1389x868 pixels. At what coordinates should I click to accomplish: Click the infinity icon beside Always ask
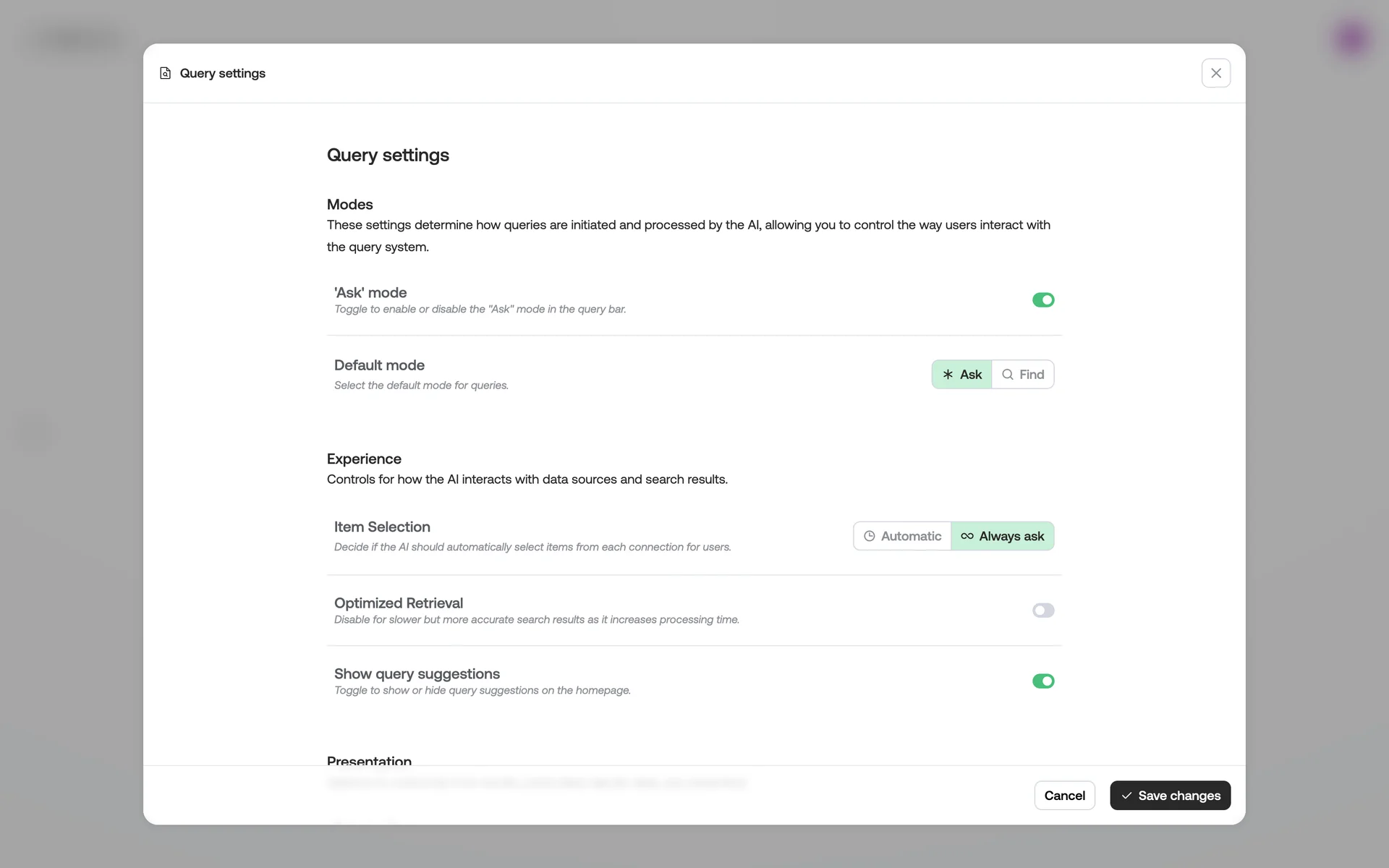[967, 536]
